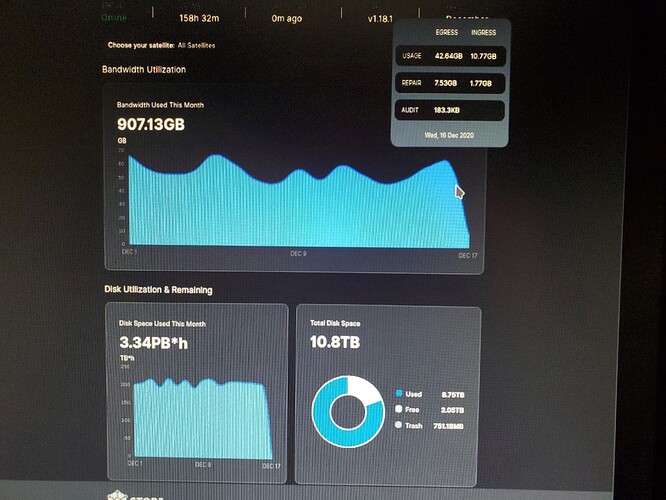Select the white Free legend dot
This screenshot has height=500, width=666.
click(x=398, y=409)
